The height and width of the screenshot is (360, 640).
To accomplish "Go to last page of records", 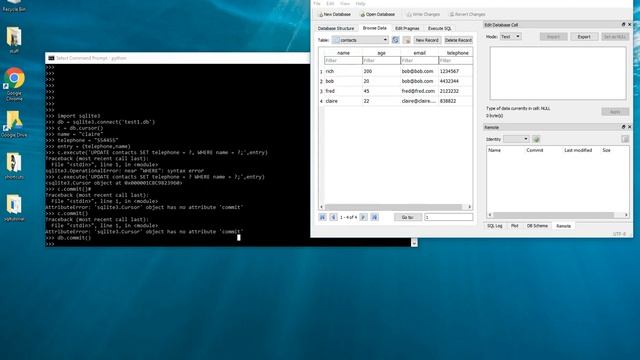I will [x=374, y=217].
